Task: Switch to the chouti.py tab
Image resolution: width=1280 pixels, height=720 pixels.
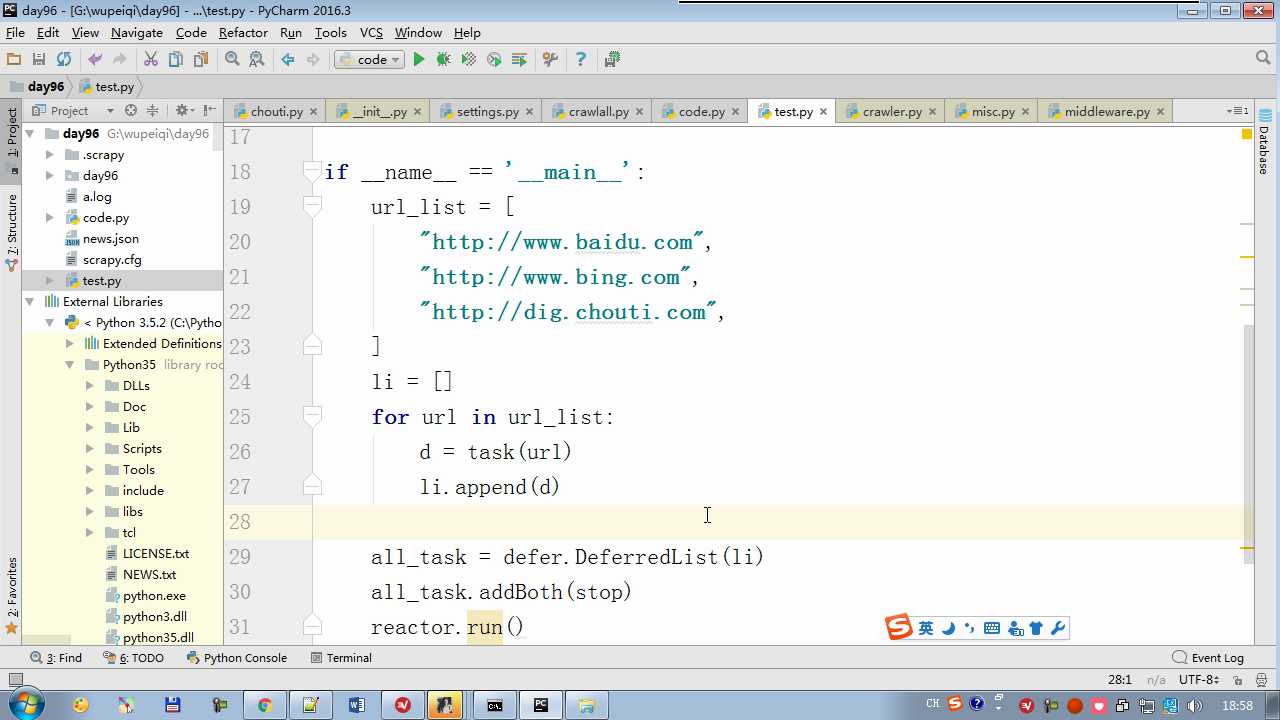Action: [x=276, y=112]
